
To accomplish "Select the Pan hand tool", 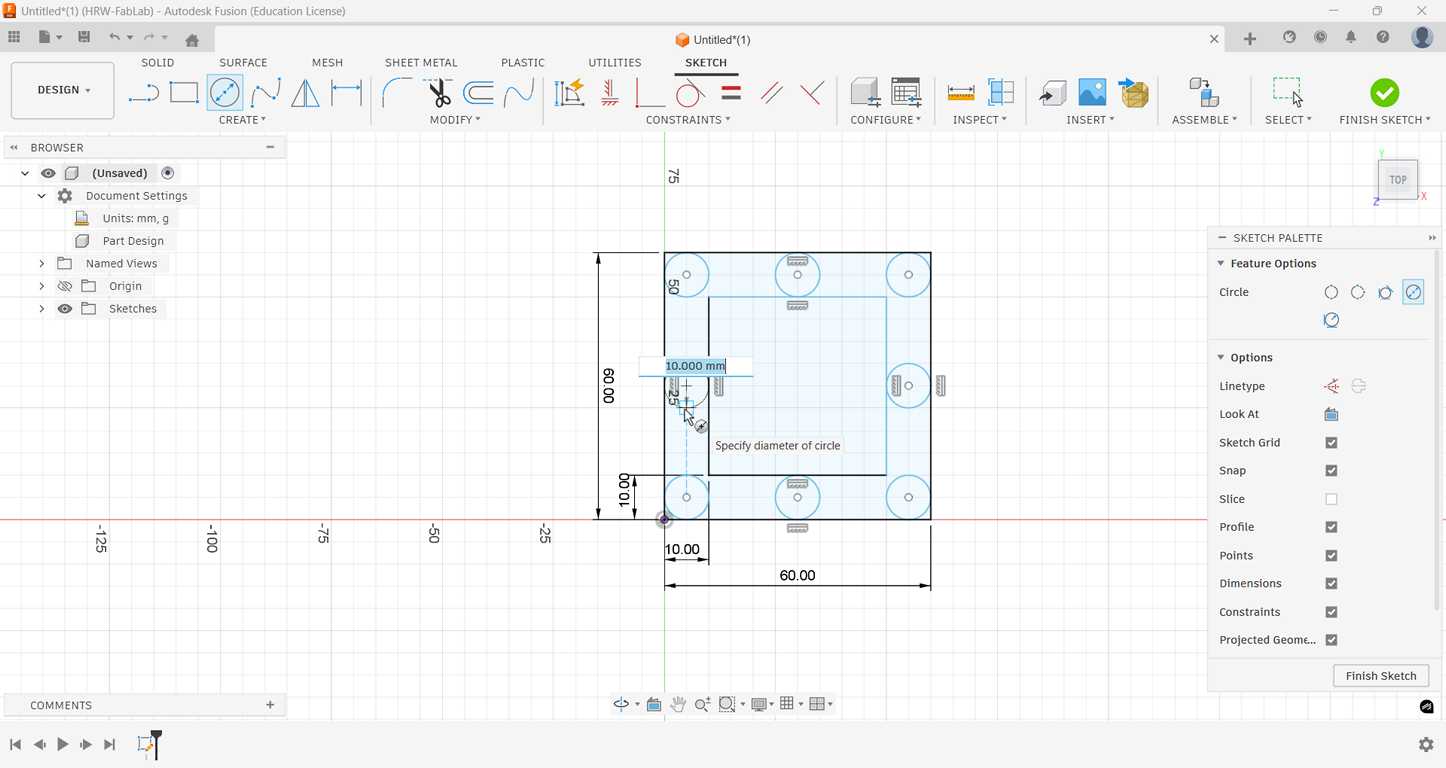I will [x=678, y=704].
